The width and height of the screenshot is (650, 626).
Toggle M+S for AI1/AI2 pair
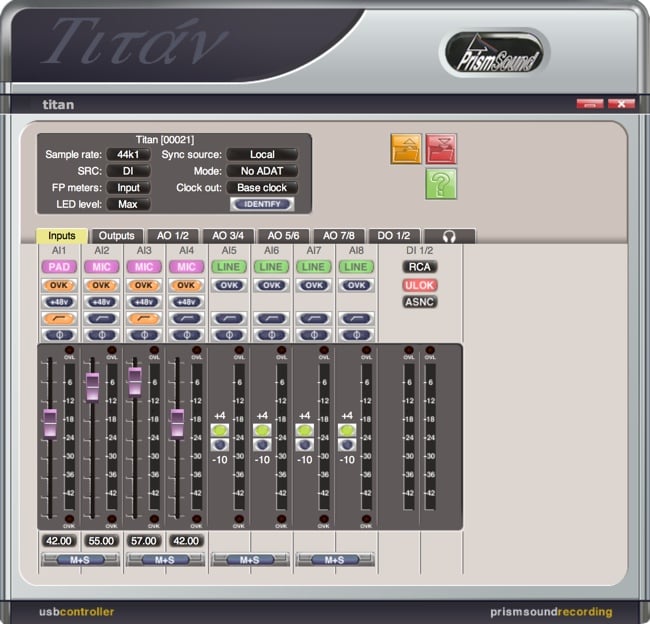80,560
